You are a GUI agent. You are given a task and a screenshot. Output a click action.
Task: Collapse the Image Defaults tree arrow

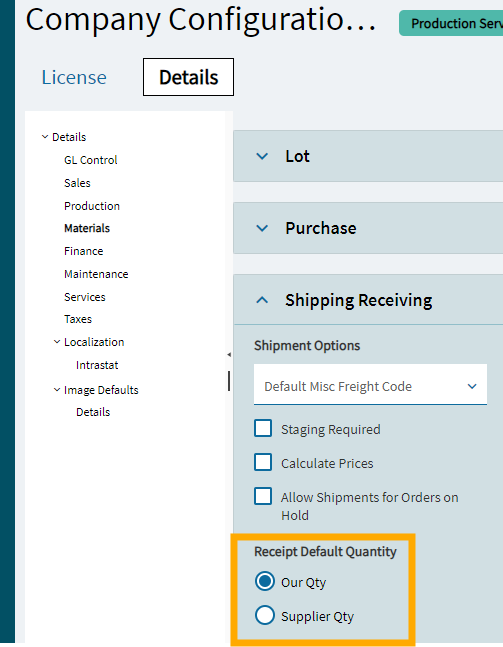57,390
